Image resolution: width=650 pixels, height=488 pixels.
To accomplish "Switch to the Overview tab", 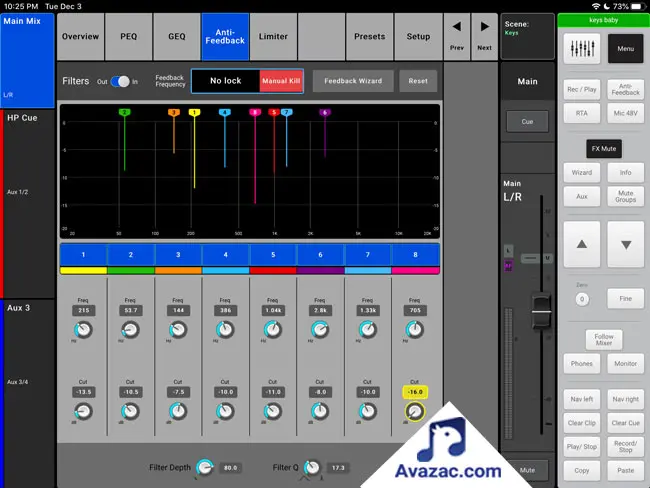I will click(80, 36).
